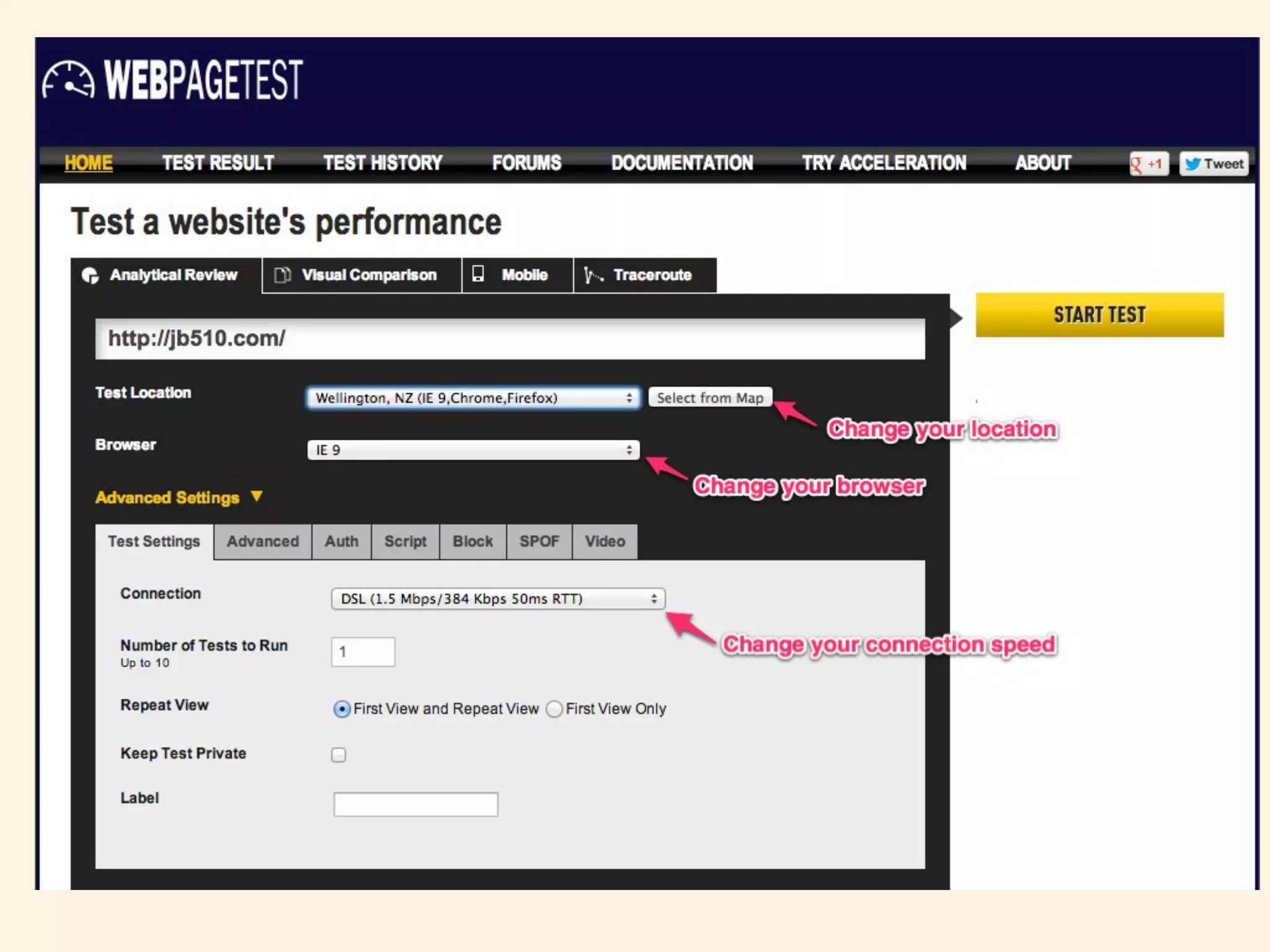Click the Label text field
The height and width of the screenshot is (952, 1270).
(x=416, y=804)
